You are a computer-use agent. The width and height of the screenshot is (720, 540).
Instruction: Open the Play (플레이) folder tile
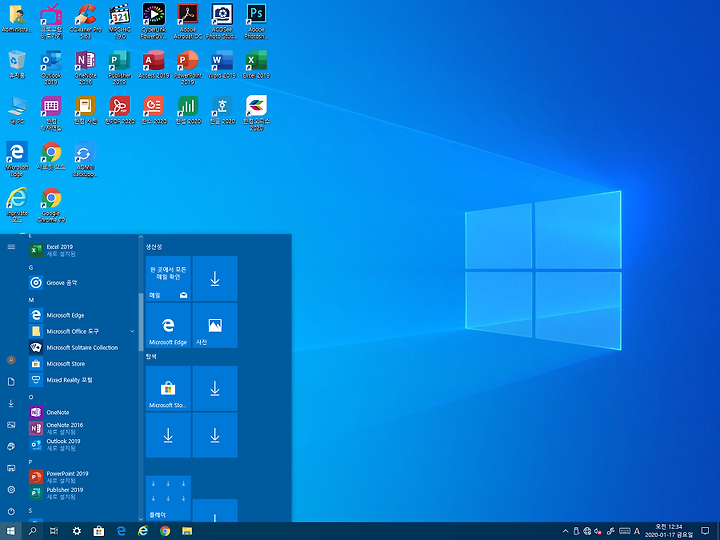[168, 498]
